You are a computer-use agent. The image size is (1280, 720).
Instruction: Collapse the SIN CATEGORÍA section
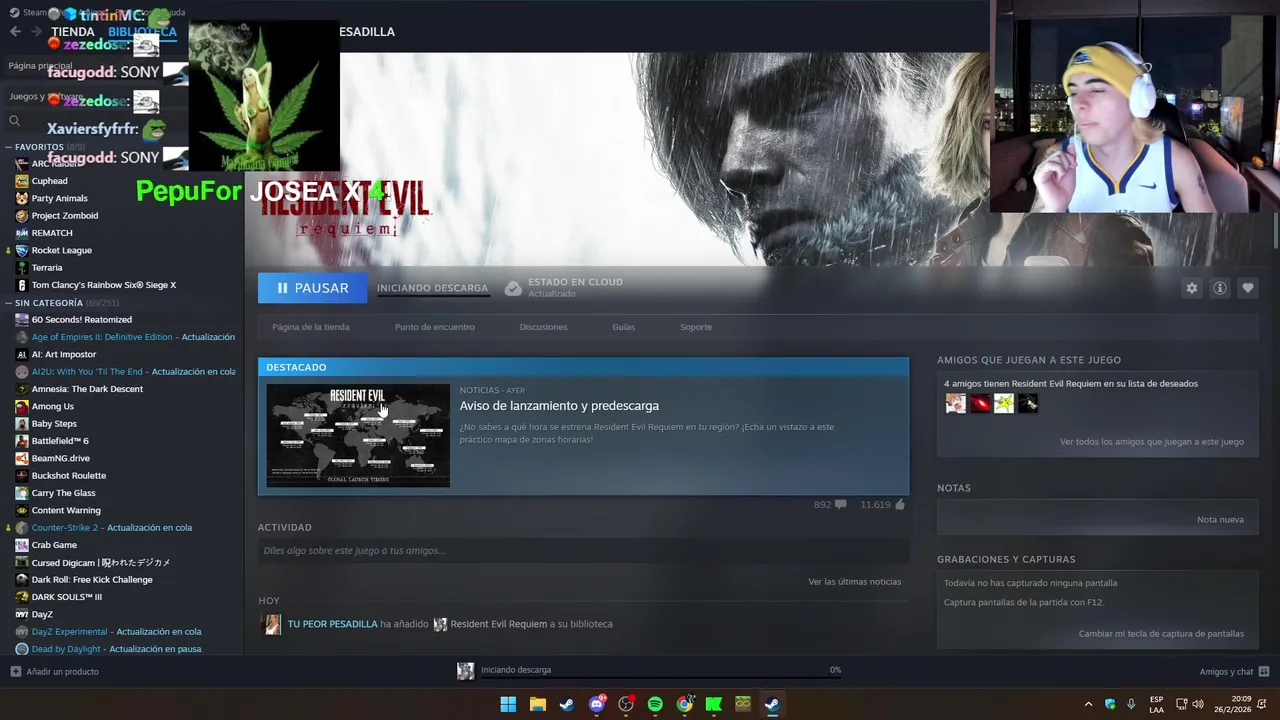pyautogui.click(x=9, y=303)
